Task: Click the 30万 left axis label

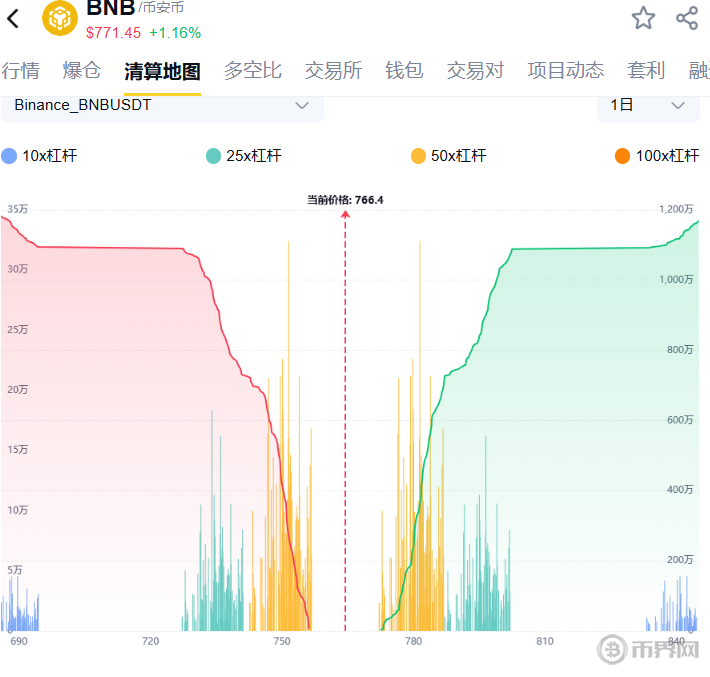Action: [x=18, y=269]
